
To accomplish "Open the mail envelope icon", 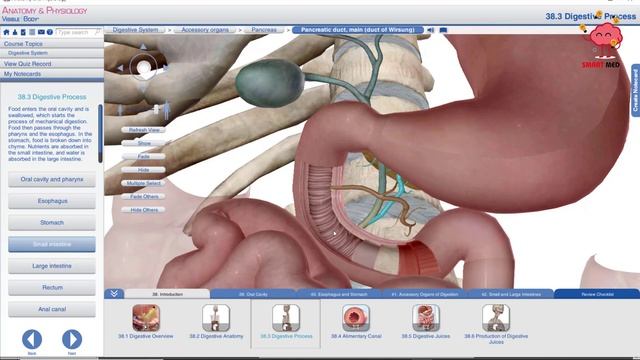I will coord(41,32).
